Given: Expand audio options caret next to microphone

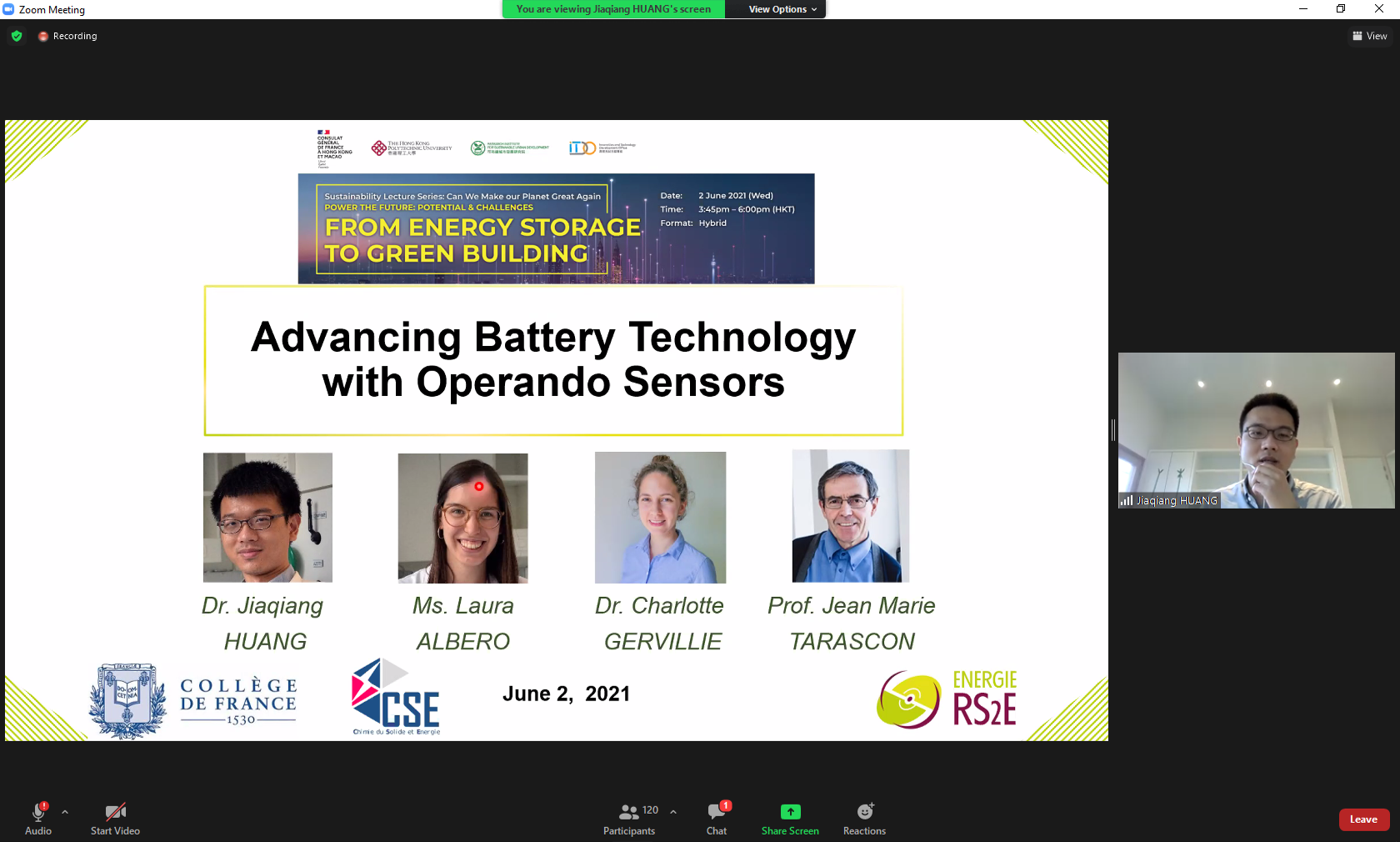Looking at the screenshot, I should (x=65, y=811).
